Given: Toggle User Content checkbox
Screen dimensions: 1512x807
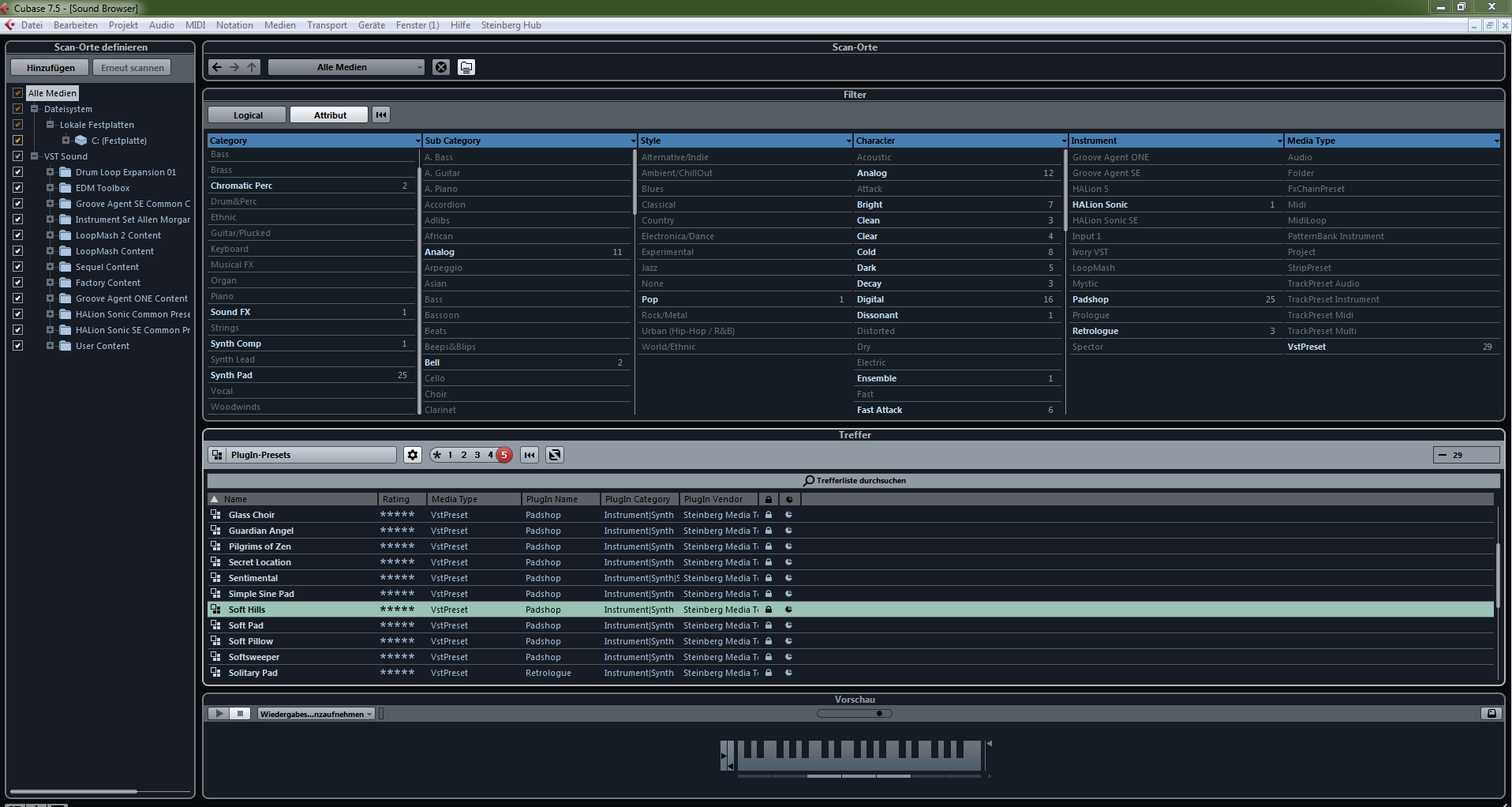Looking at the screenshot, I should (17, 346).
